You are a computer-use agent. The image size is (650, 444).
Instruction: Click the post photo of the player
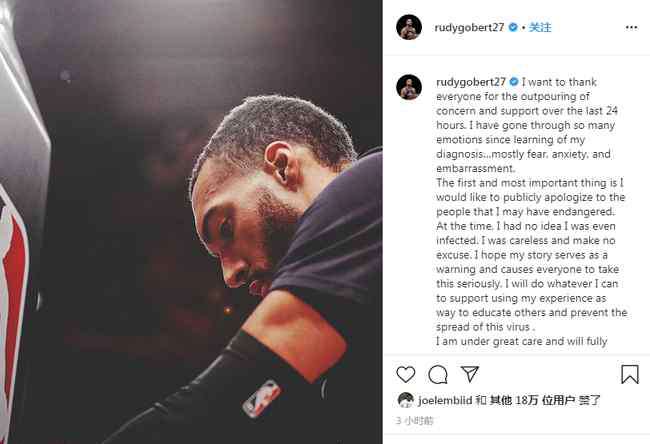[191, 222]
